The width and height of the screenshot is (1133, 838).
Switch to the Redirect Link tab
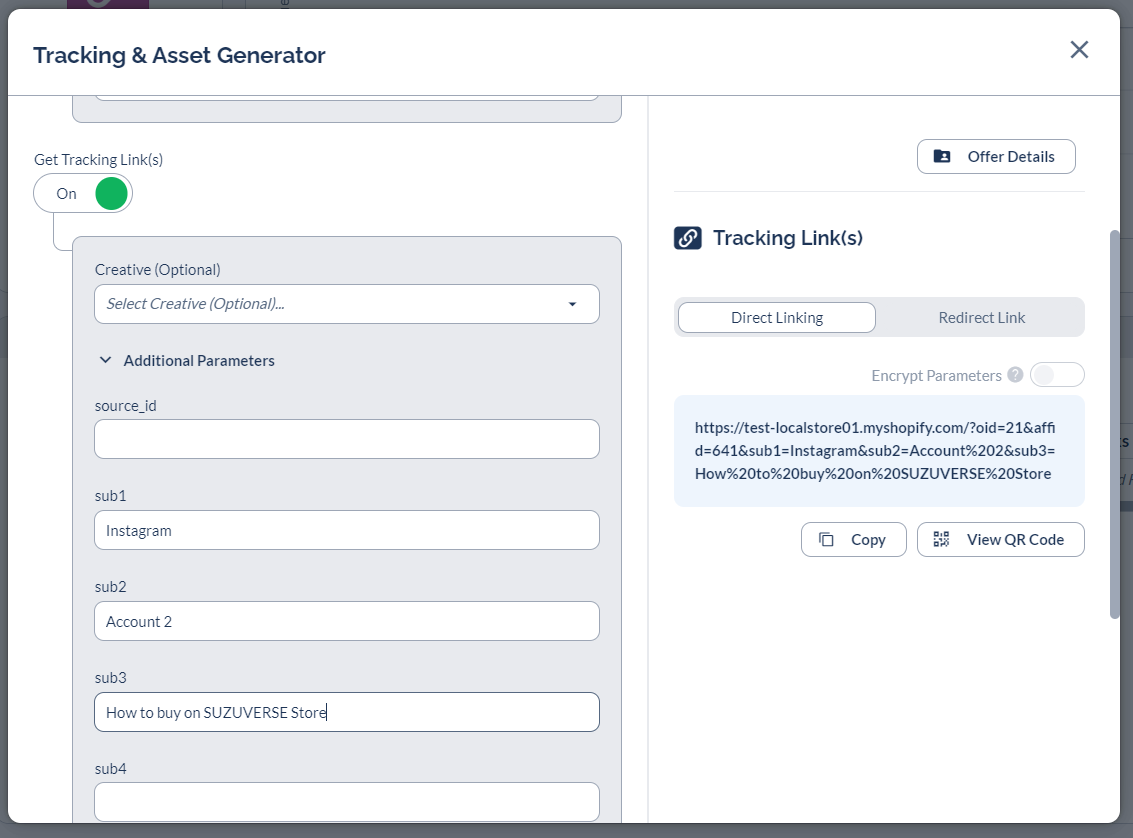point(981,318)
